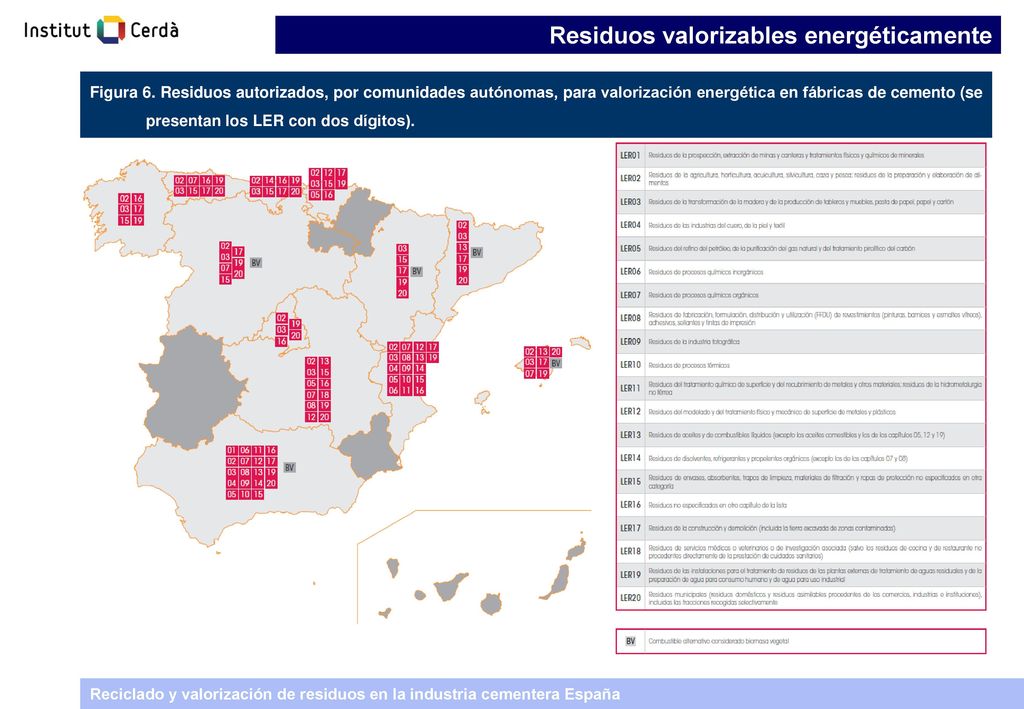Click the '18' code cell in Castilla-La Mancha grid
1024x709 pixels.
point(325,395)
